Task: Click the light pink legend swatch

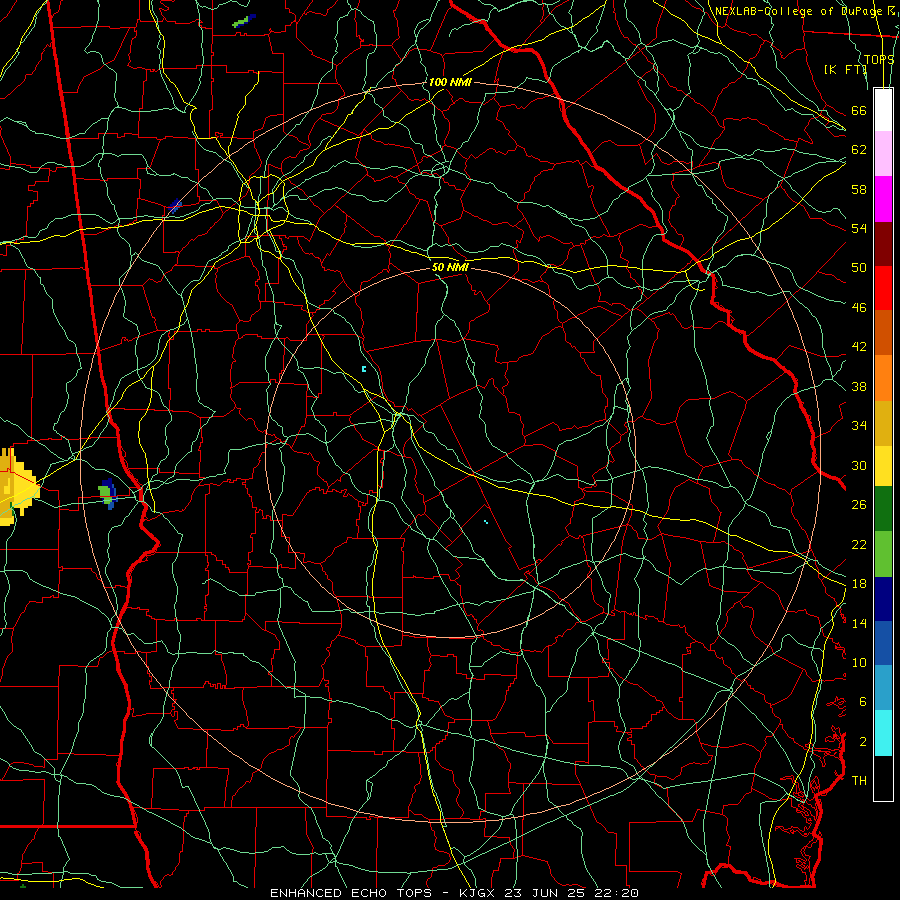Action: point(883,154)
